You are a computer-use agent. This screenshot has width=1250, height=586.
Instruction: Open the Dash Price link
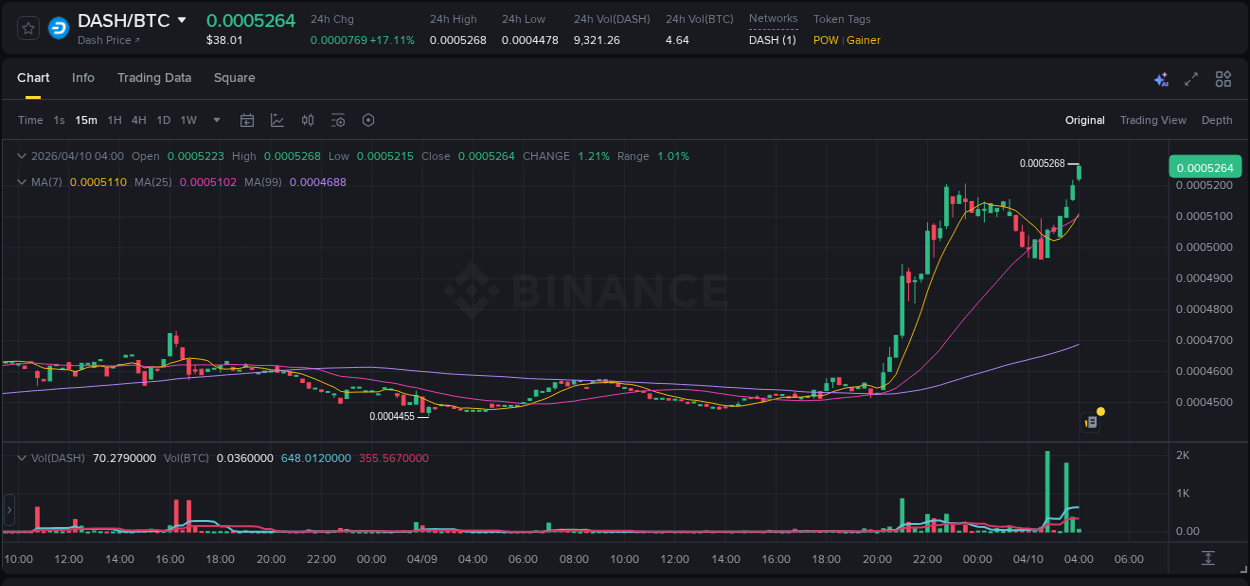coord(108,40)
